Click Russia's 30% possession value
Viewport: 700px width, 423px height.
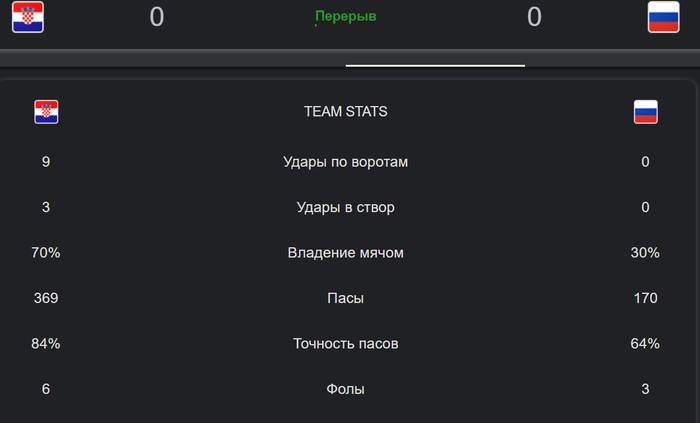[x=645, y=253]
